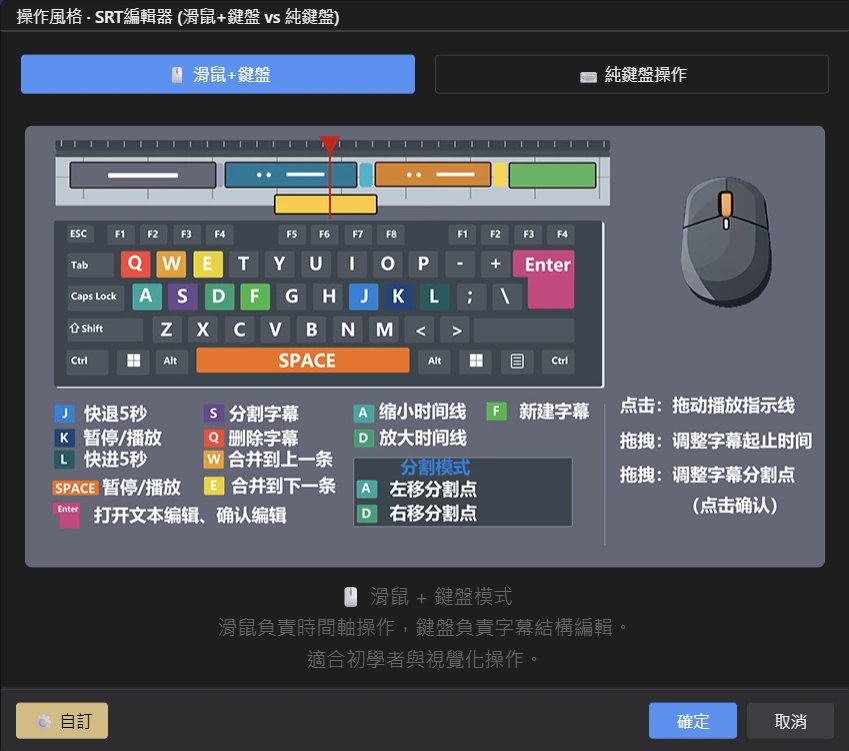The width and height of the screenshot is (849, 751).
Task: Click the red Q key on keyboard illustration
Action: (135, 264)
